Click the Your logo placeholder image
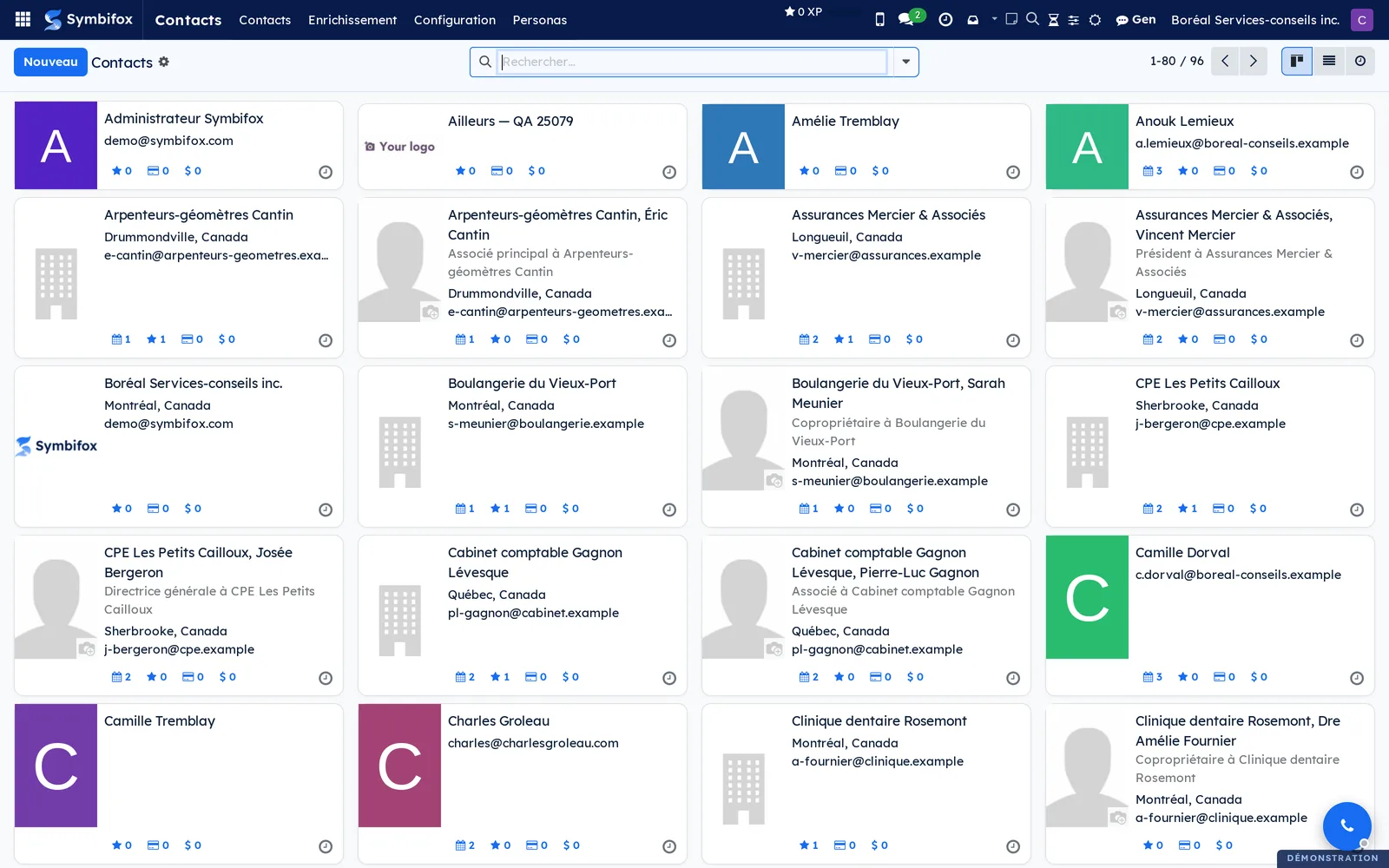 (x=399, y=147)
